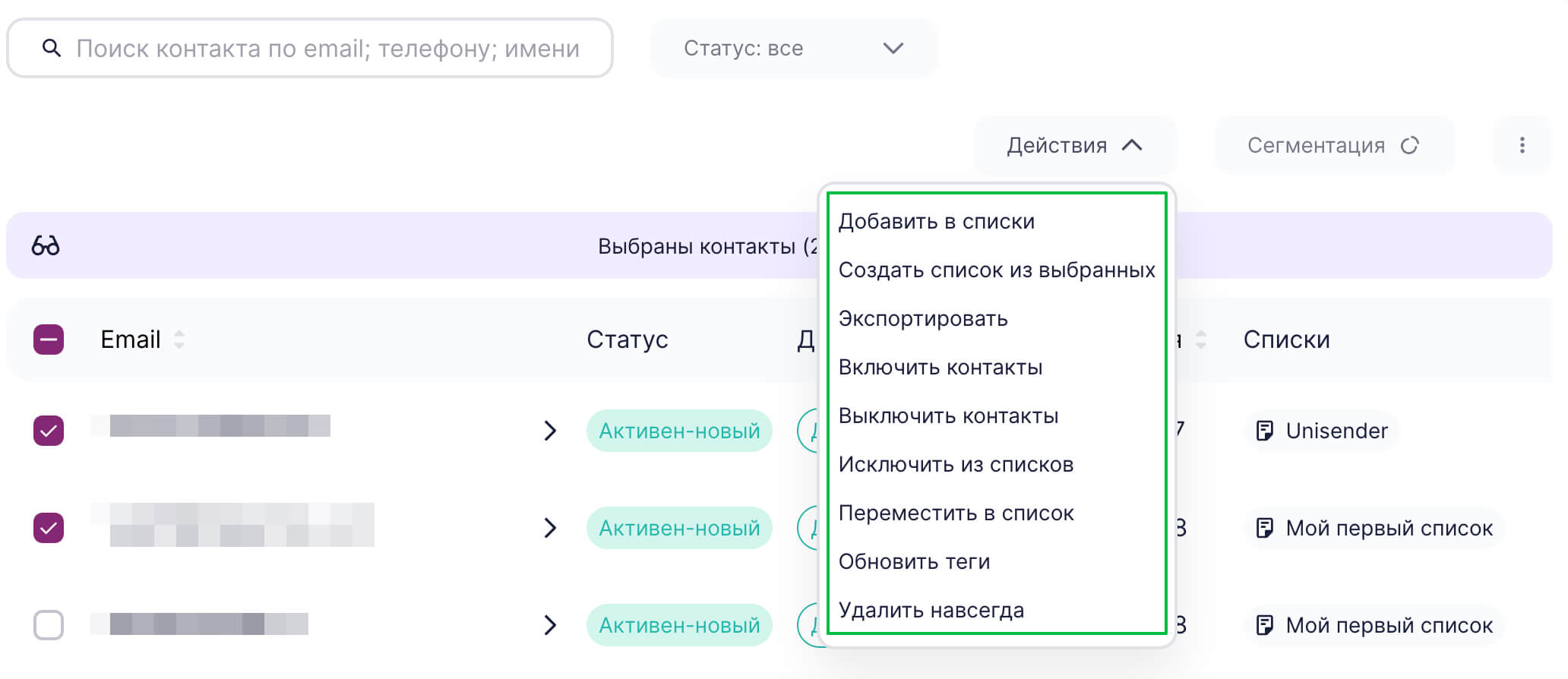The image size is (1568, 679).
Task: Select "Удалить навсегда" menu item
Action: (x=931, y=610)
